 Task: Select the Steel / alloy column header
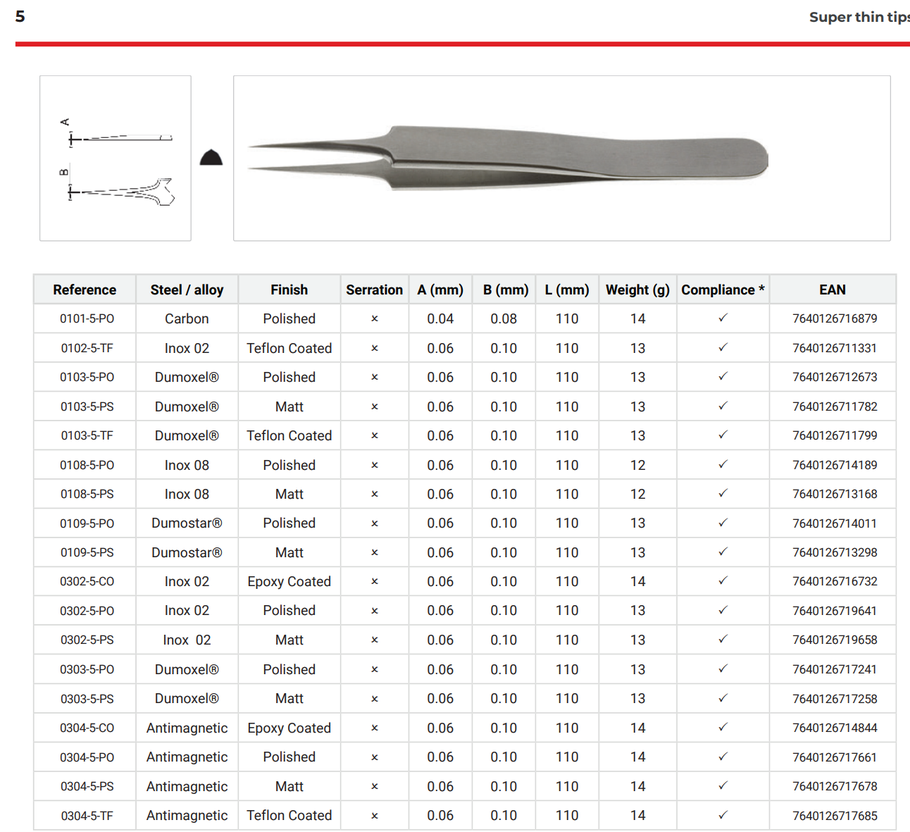tap(187, 290)
